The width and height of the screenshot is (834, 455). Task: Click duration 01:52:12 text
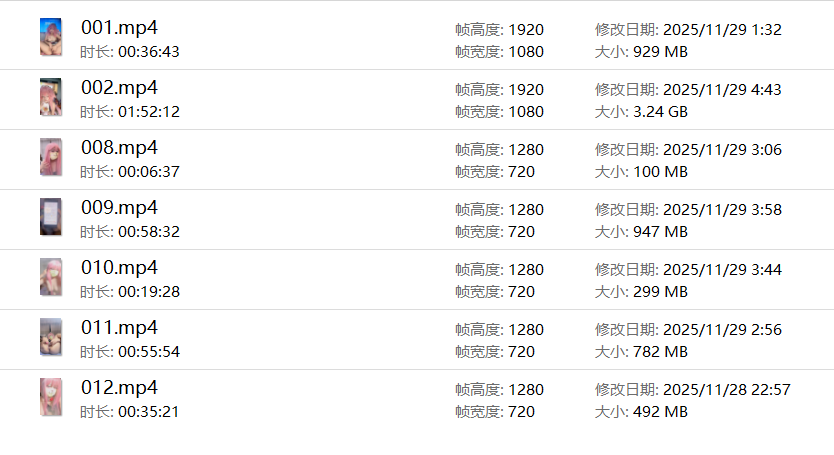149,112
